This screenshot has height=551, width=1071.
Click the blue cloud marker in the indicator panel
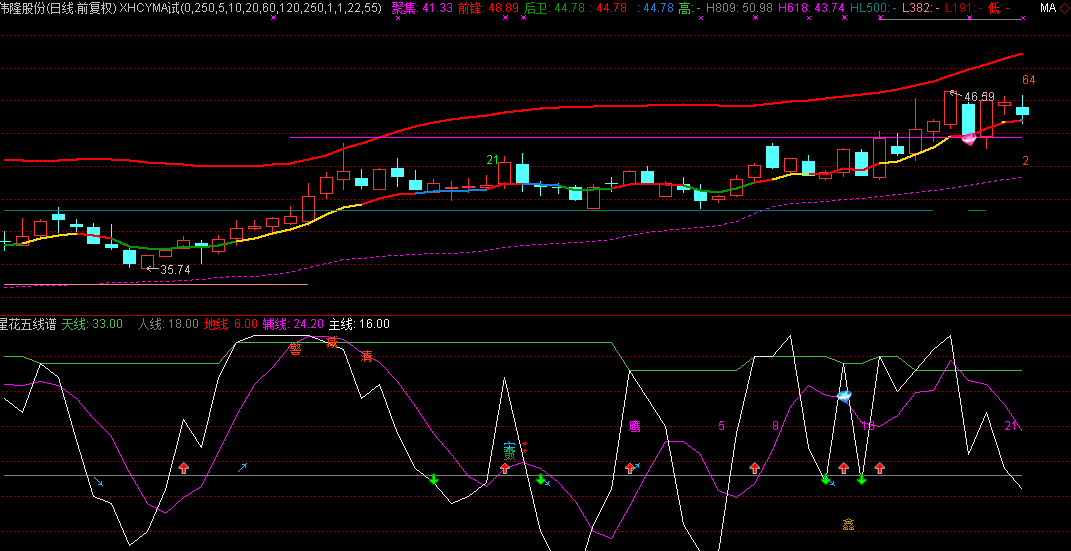coord(844,396)
